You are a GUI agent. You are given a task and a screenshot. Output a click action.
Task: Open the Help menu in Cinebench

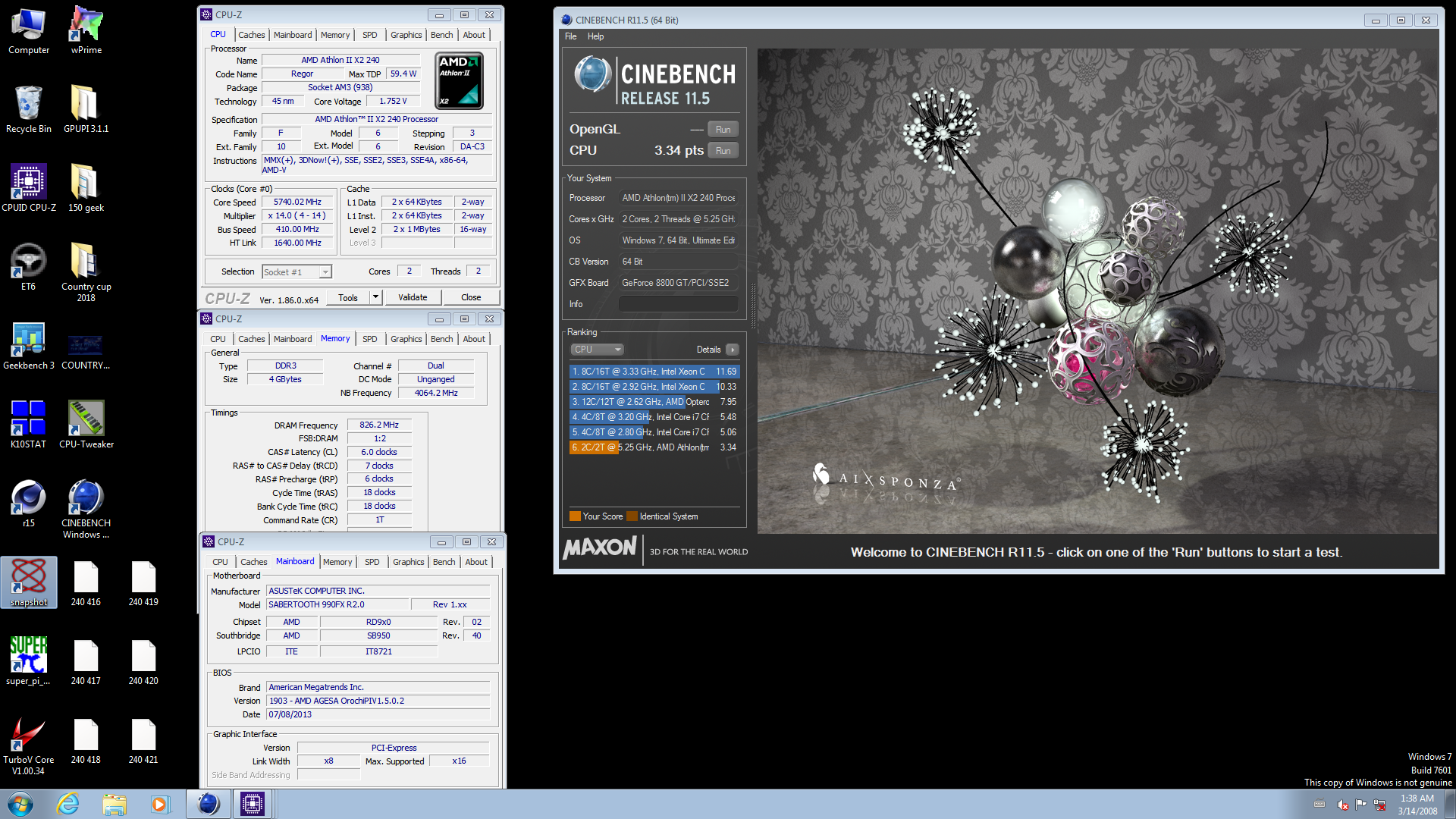point(596,36)
